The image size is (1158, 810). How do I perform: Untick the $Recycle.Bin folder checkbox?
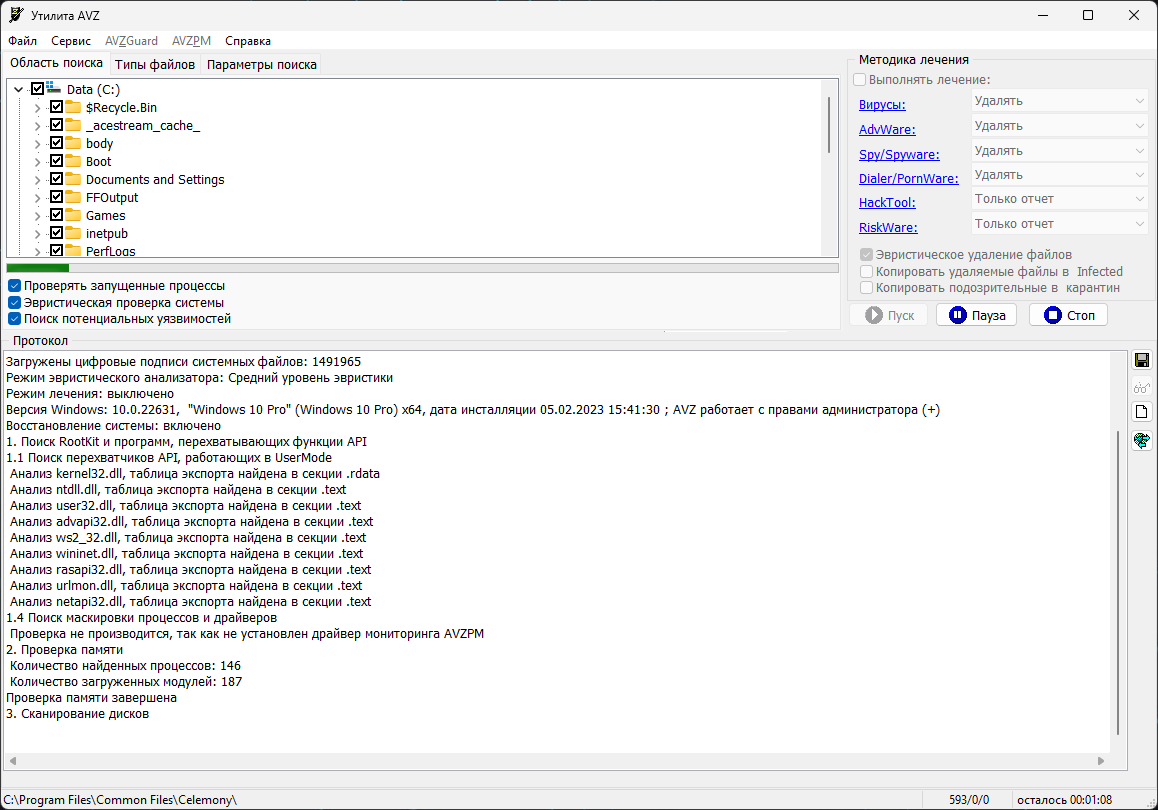(57, 107)
